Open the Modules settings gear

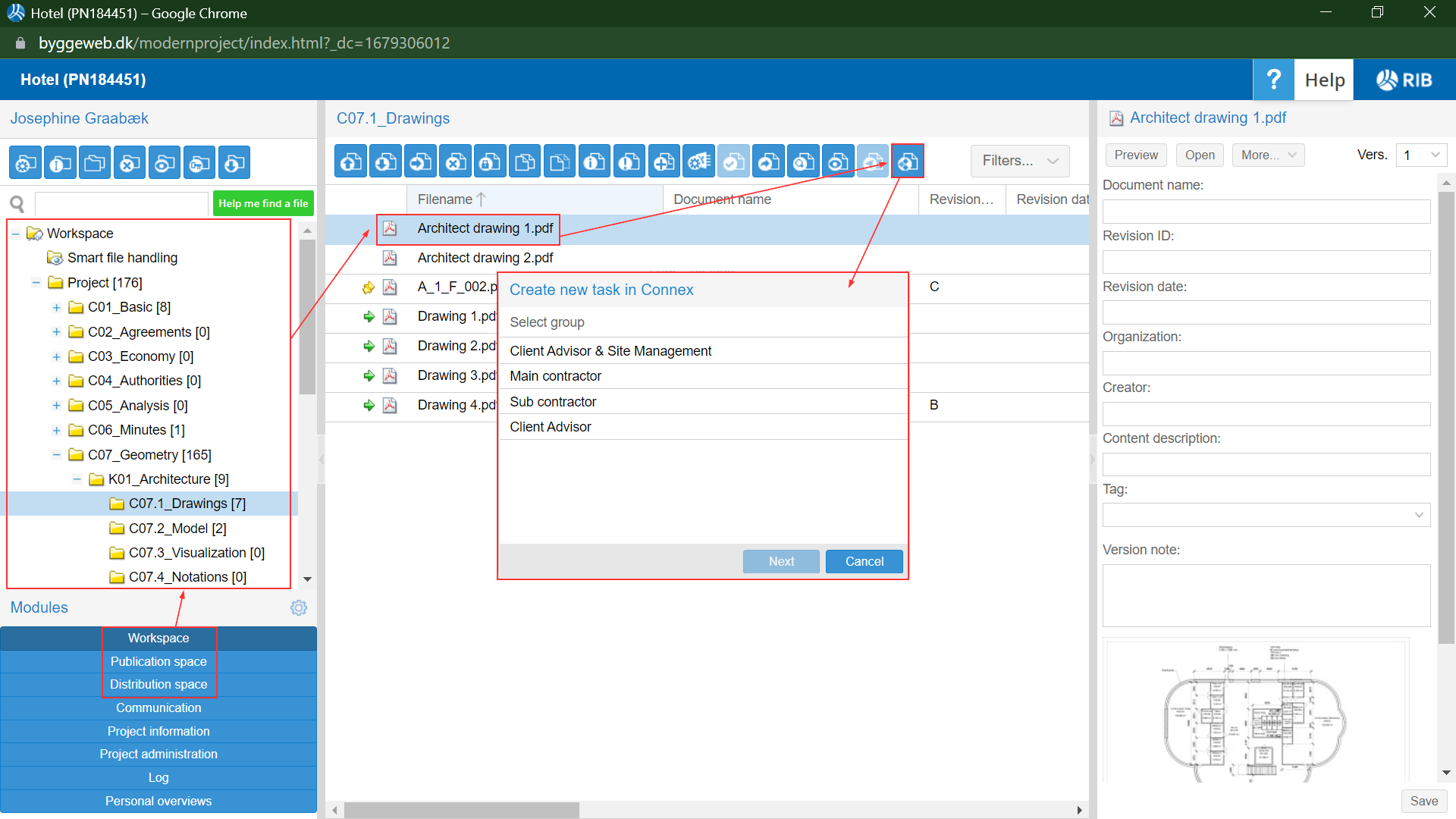point(299,607)
